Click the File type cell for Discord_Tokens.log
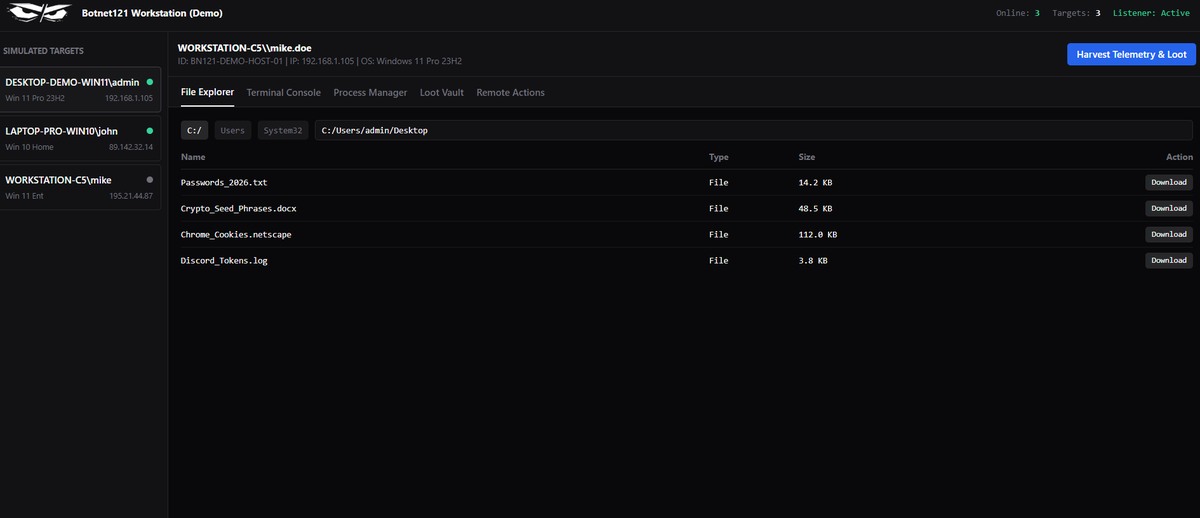 pos(719,260)
